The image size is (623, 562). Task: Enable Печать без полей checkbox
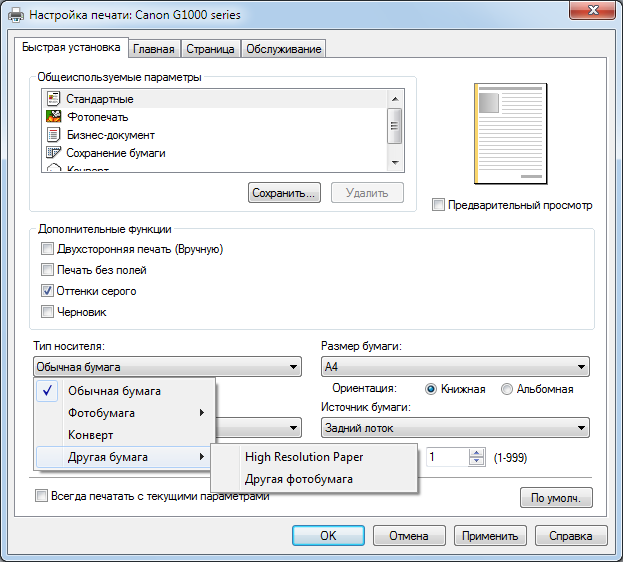pyautogui.click(x=47, y=269)
